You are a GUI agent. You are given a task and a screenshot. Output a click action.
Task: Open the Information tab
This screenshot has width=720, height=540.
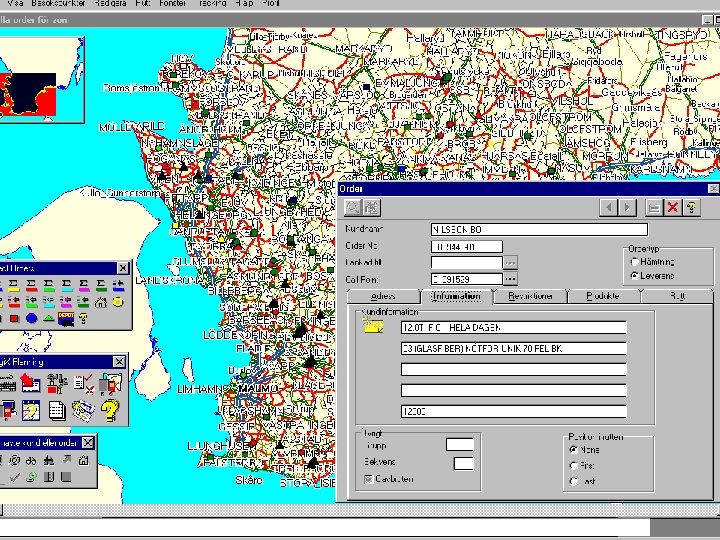click(456, 296)
